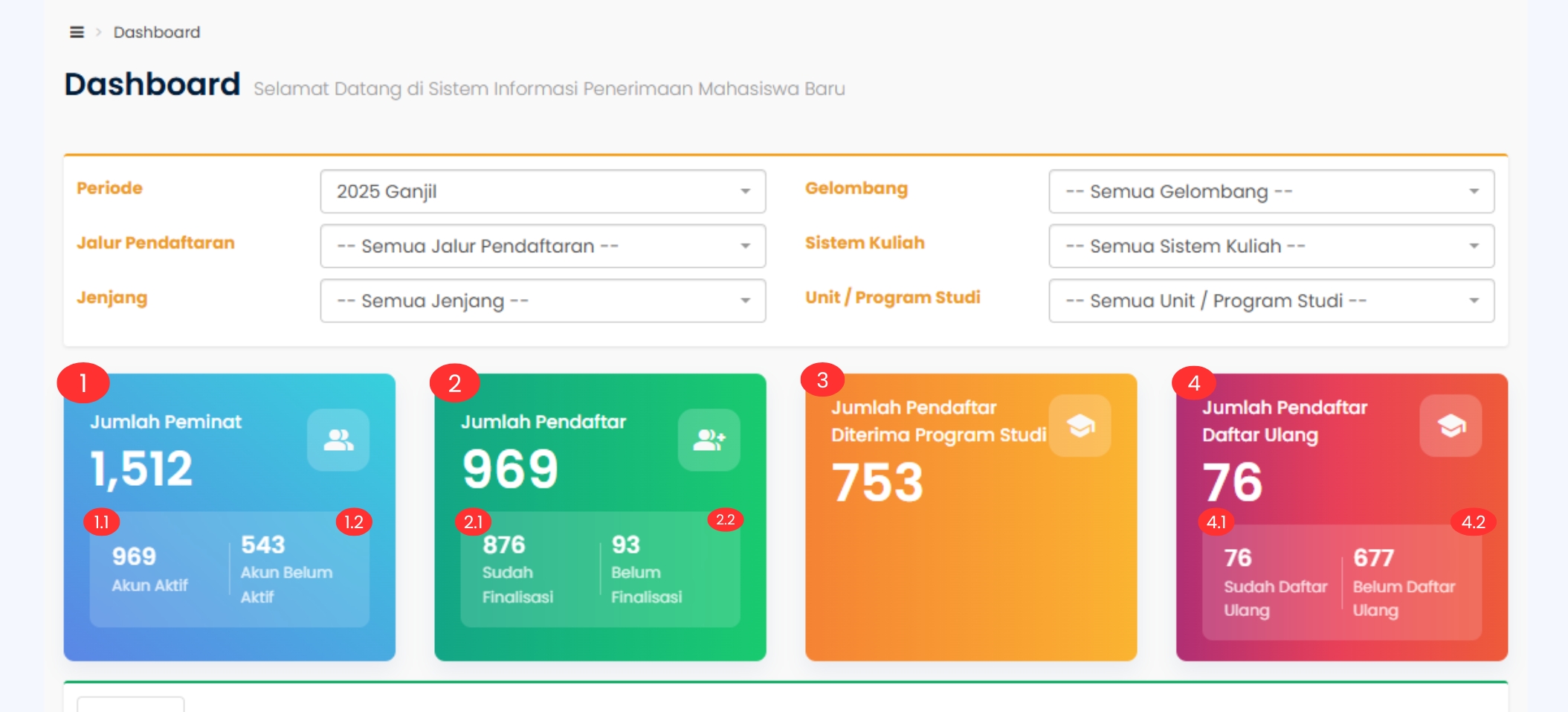Click the breadcrumb chevron separator icon

click(x=98, y=32)
